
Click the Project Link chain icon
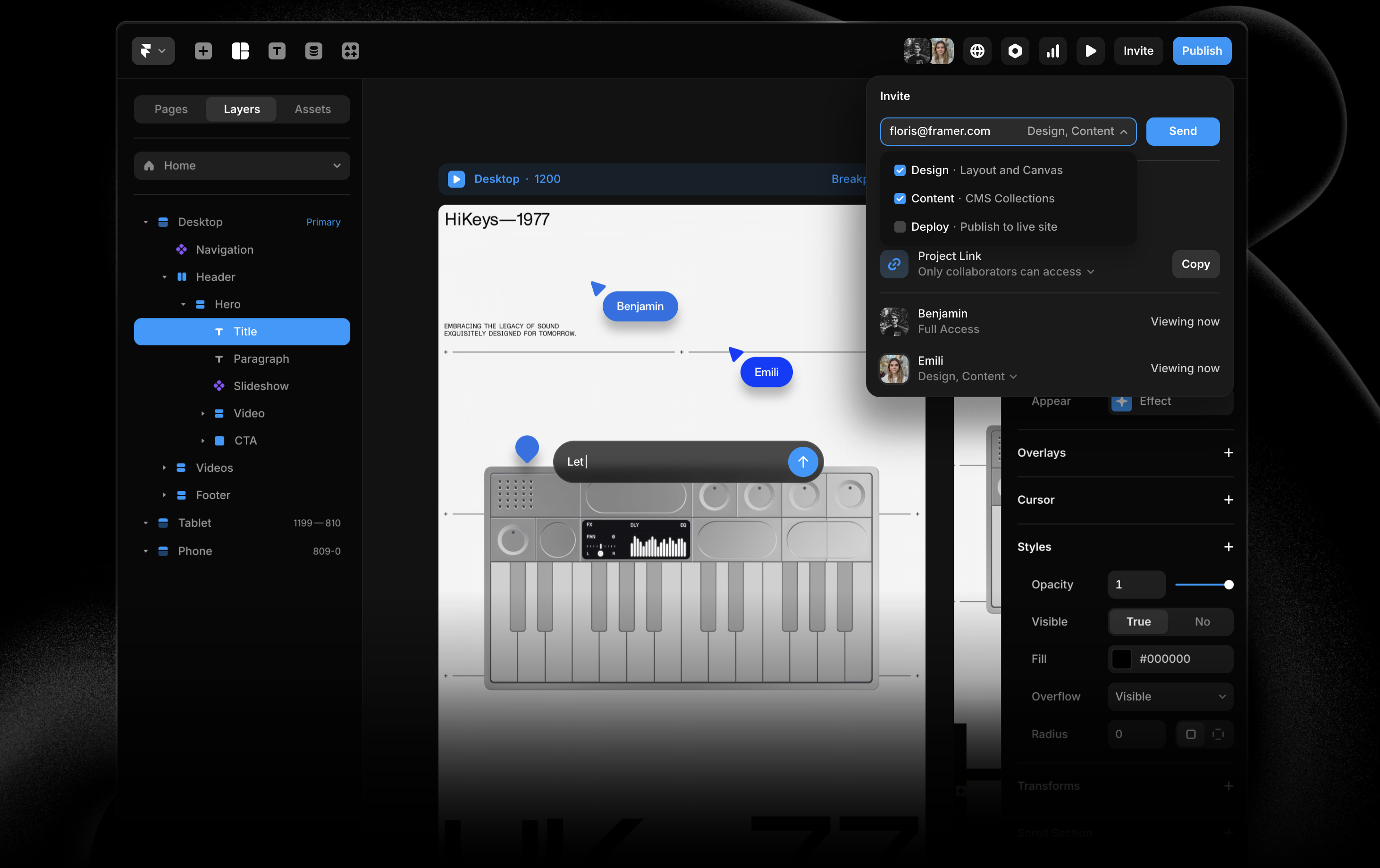(894, 264)
